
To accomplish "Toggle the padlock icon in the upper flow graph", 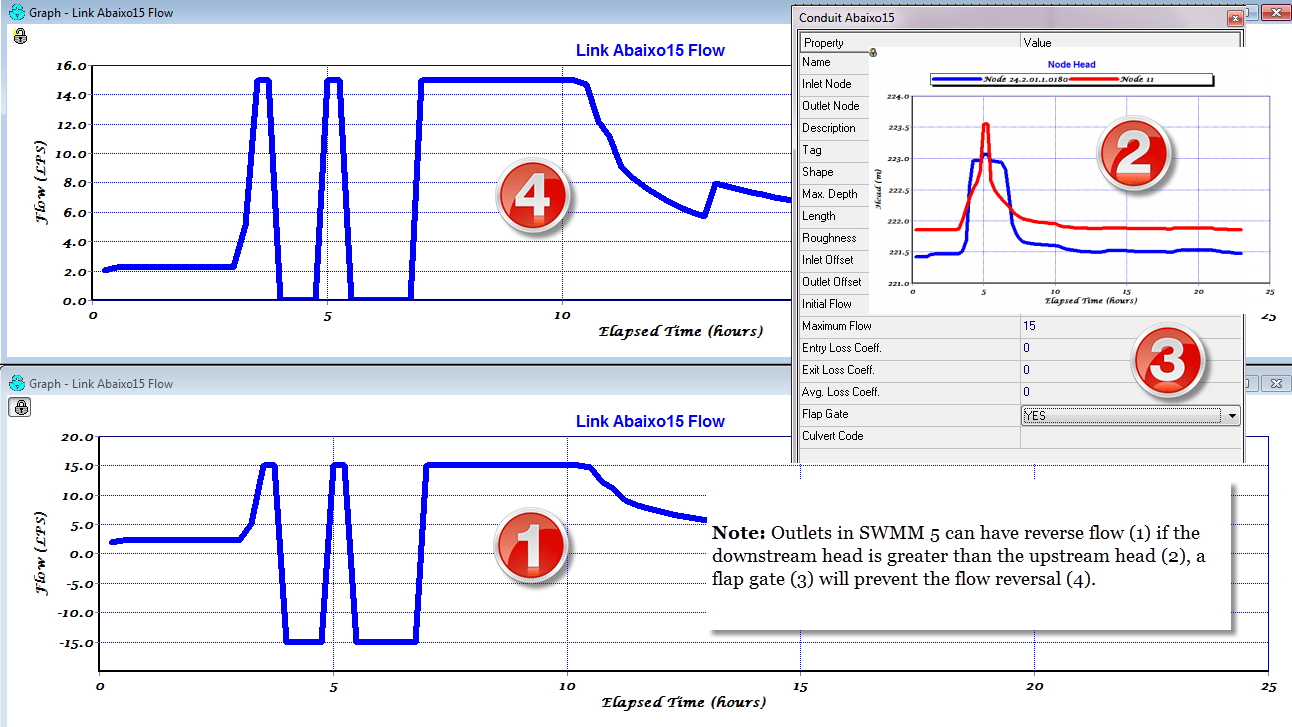I will click(20, 35).
